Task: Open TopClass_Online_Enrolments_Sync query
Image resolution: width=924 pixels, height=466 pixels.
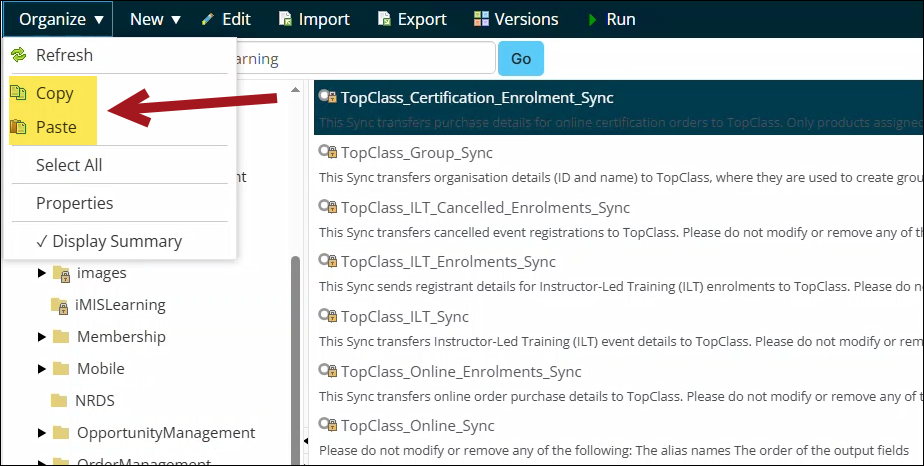Action: 461,372
